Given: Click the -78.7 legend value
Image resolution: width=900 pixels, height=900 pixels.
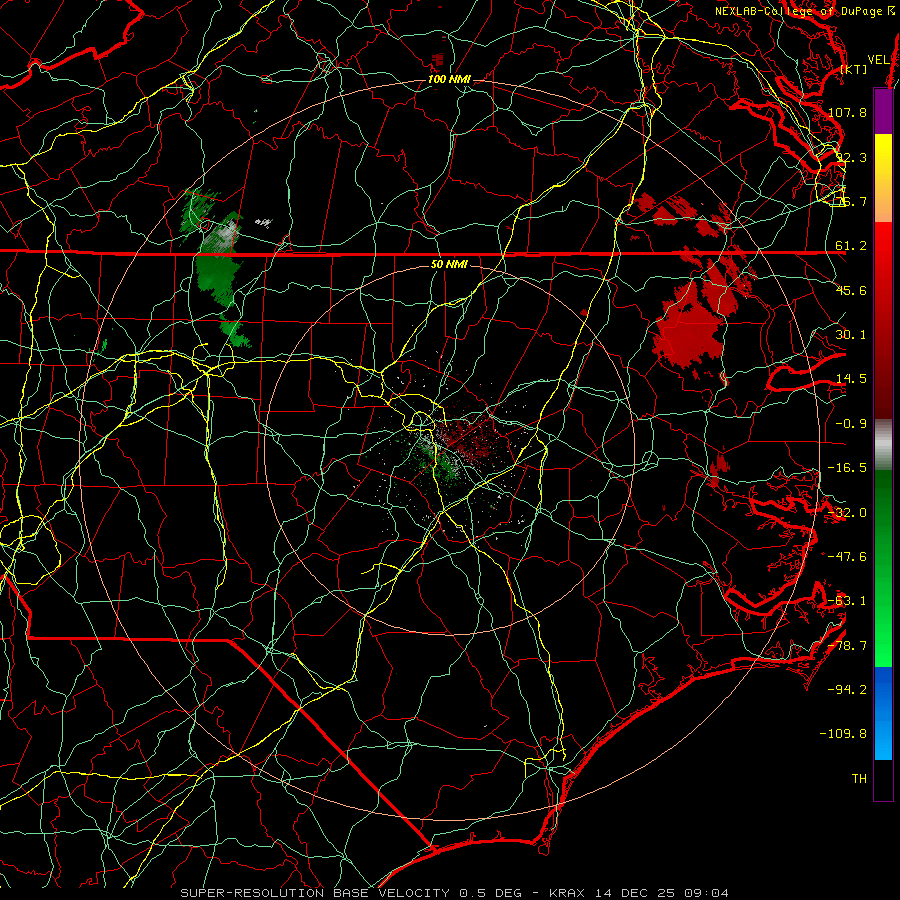Looking at the screenshot, I should tap(848, 646).
